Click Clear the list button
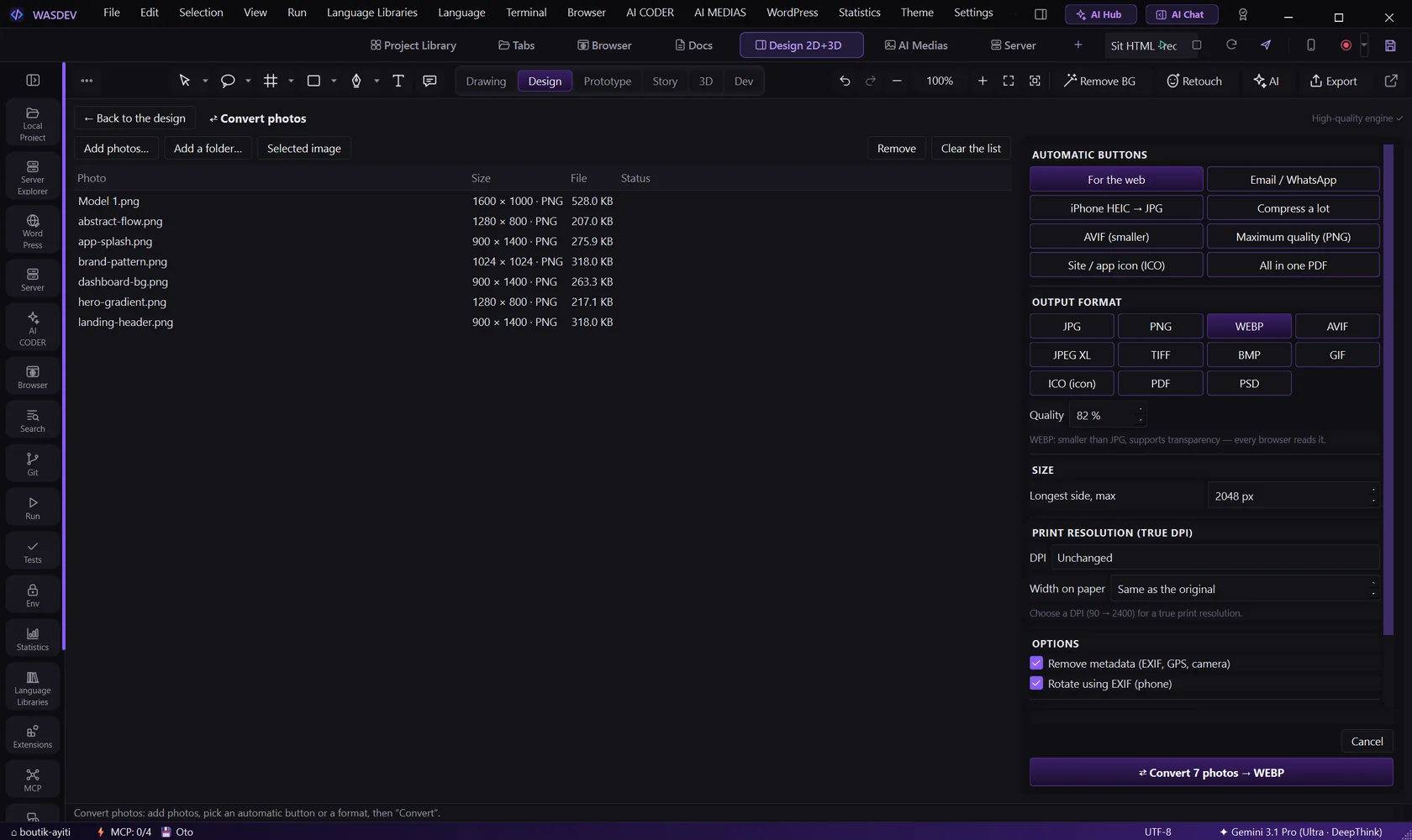This screenshot has width=1412, height=840. click(971, 148)
